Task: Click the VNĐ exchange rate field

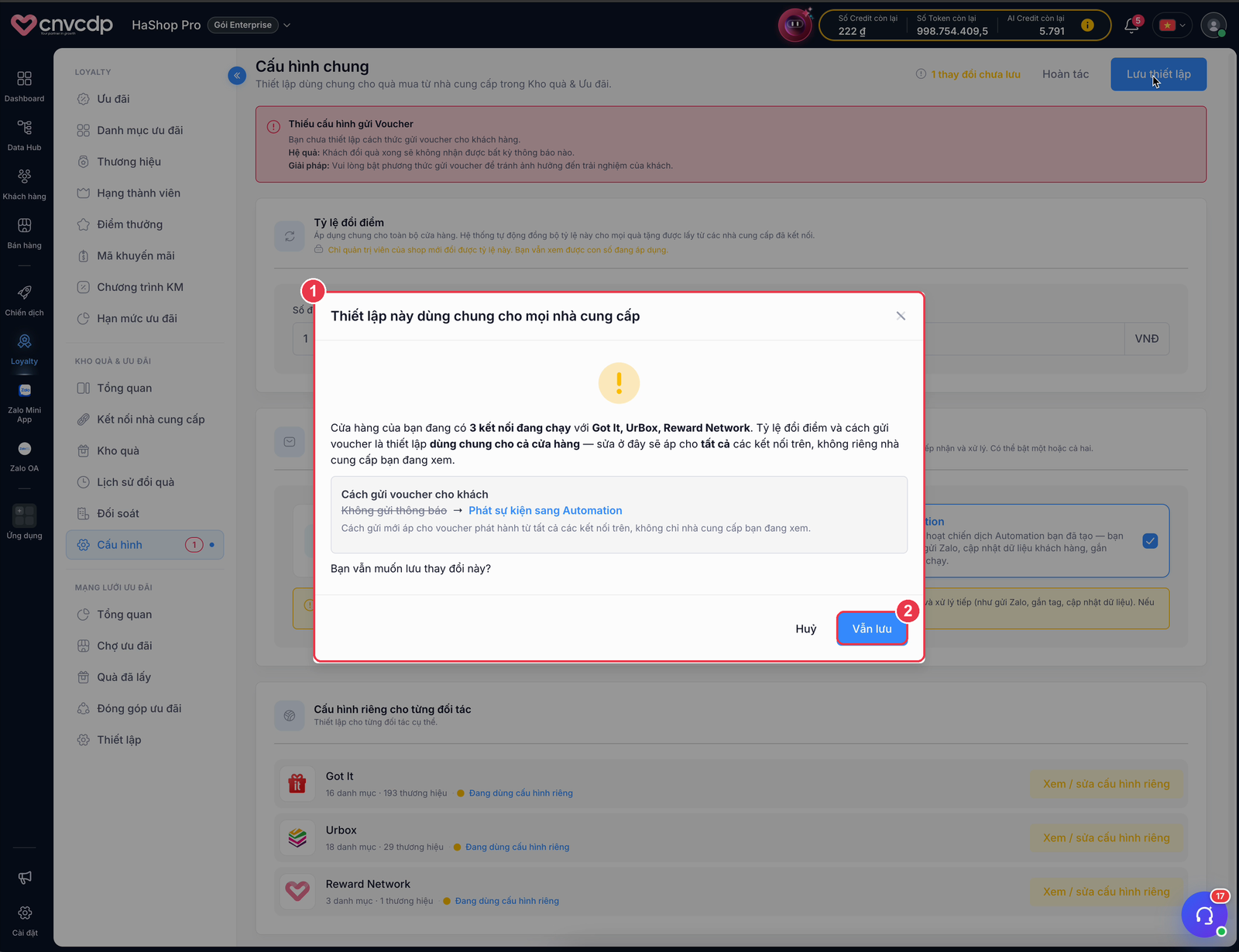Action: tap(730, 338)
